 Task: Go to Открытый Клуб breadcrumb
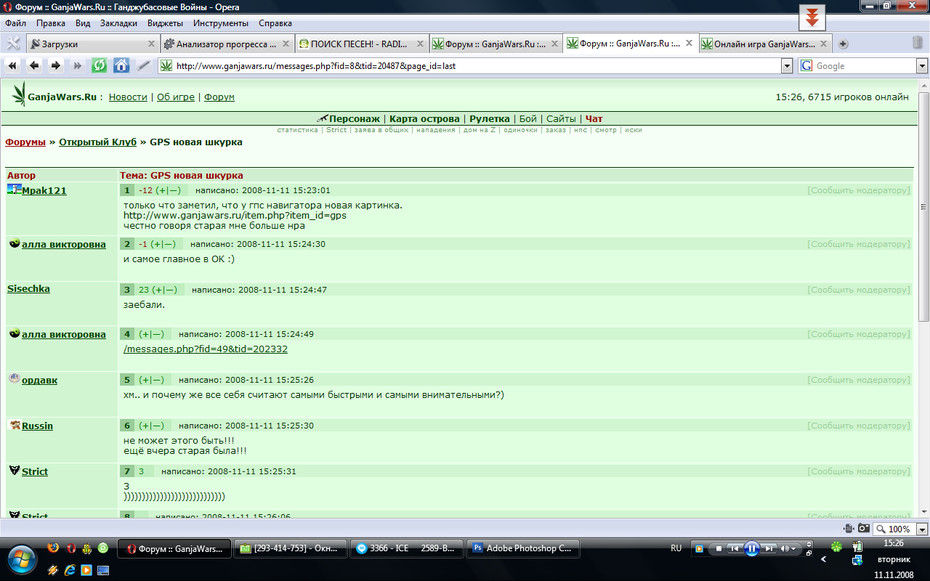point(97,142)
